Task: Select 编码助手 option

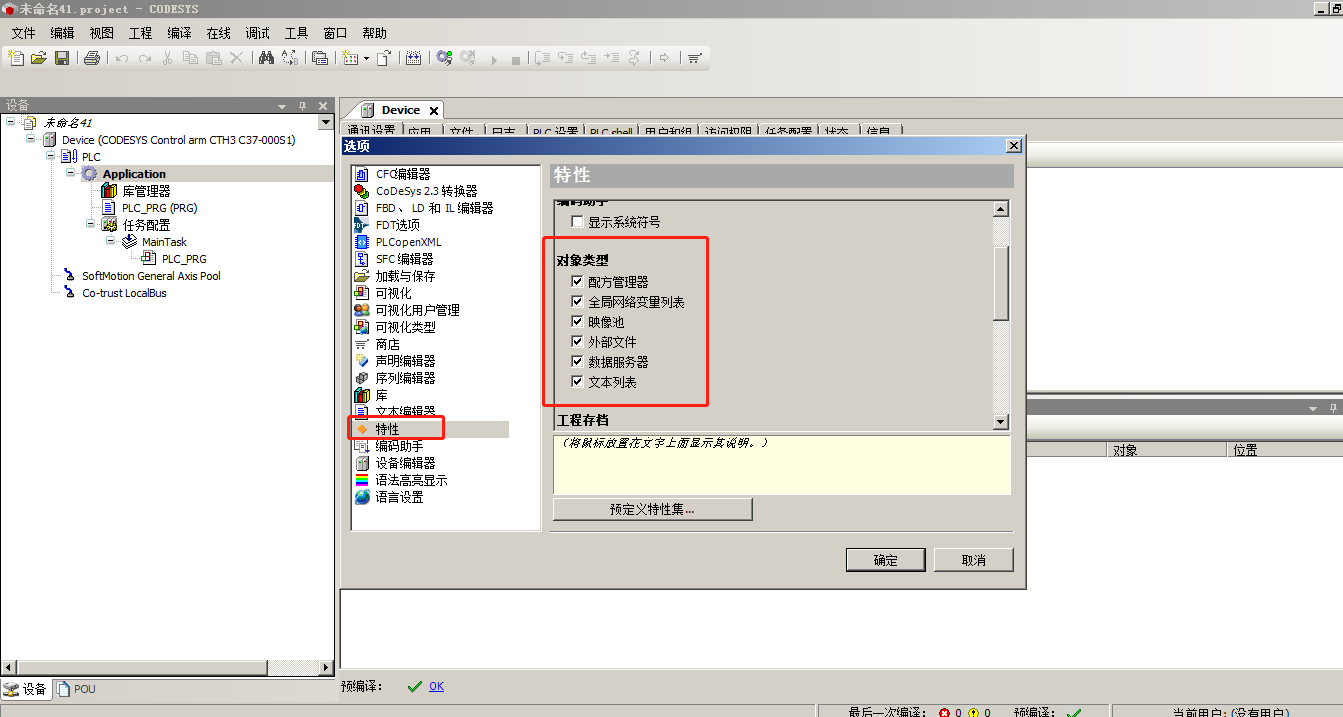Action: (399, 446)
